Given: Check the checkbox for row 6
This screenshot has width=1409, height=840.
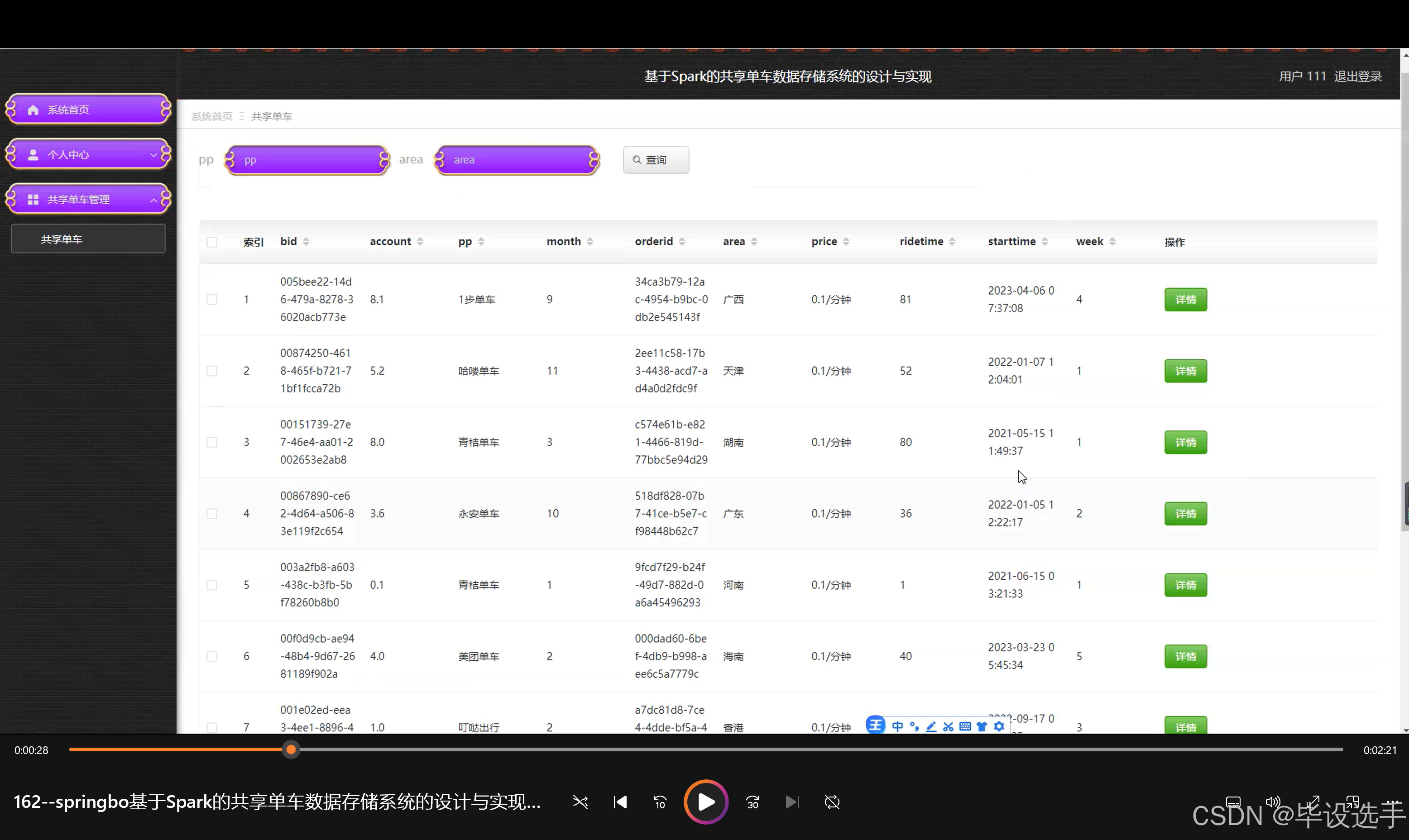Looking at the screenshot, I should tap(212, 656).
